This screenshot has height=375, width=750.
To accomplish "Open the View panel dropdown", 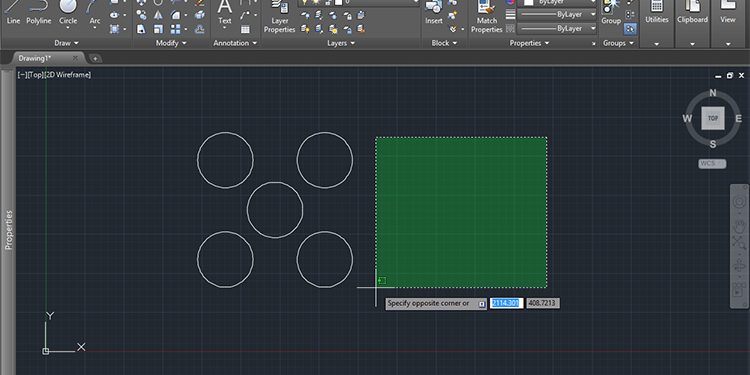I will pyautogui.click(x=728, y=44).
